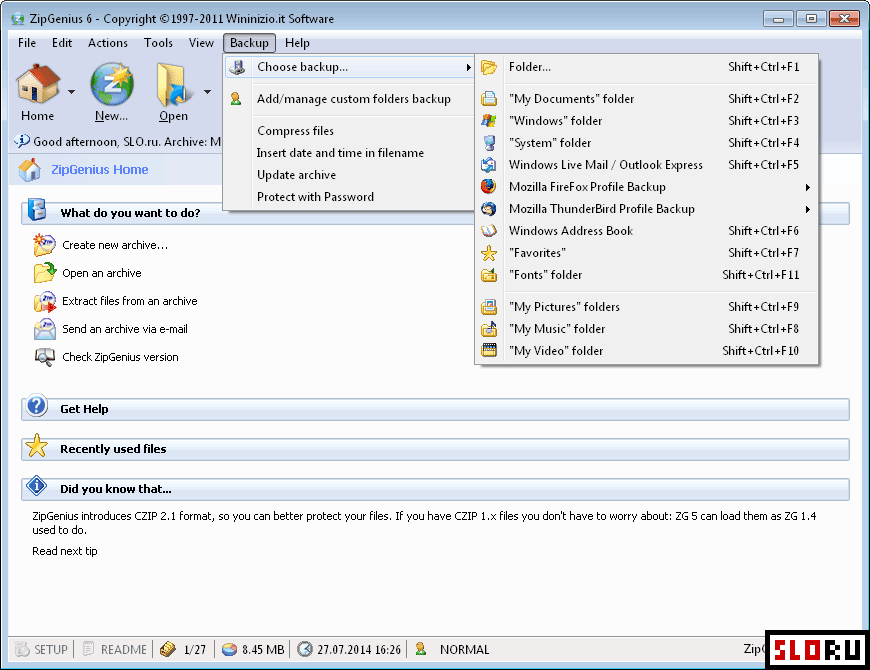Click the clock icon in status bar

pyautogui.click(x=305, y=649)
